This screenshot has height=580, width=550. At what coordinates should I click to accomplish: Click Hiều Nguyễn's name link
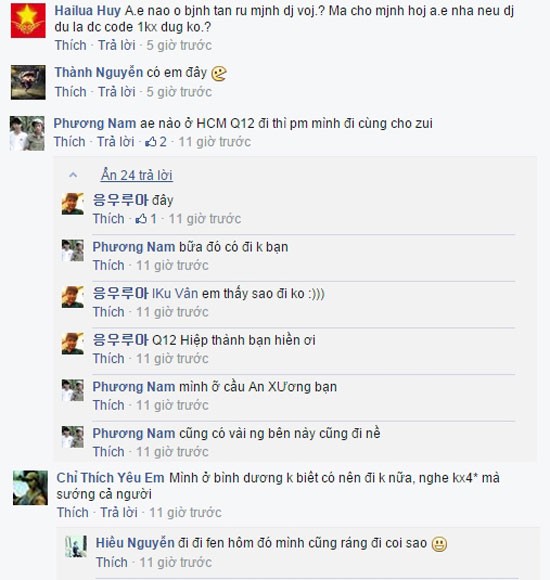(135, 543)
